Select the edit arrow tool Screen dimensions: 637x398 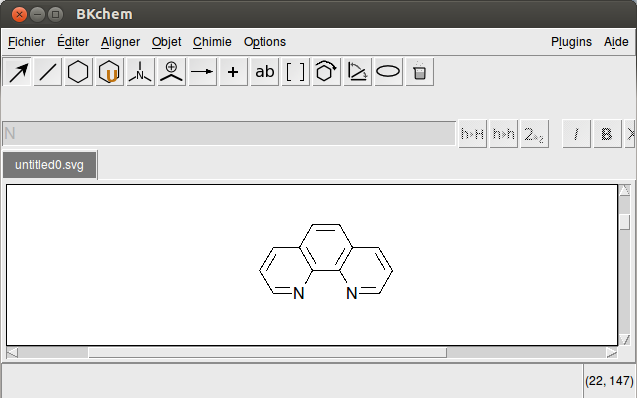pyautogui.click(x=17, y=72)
